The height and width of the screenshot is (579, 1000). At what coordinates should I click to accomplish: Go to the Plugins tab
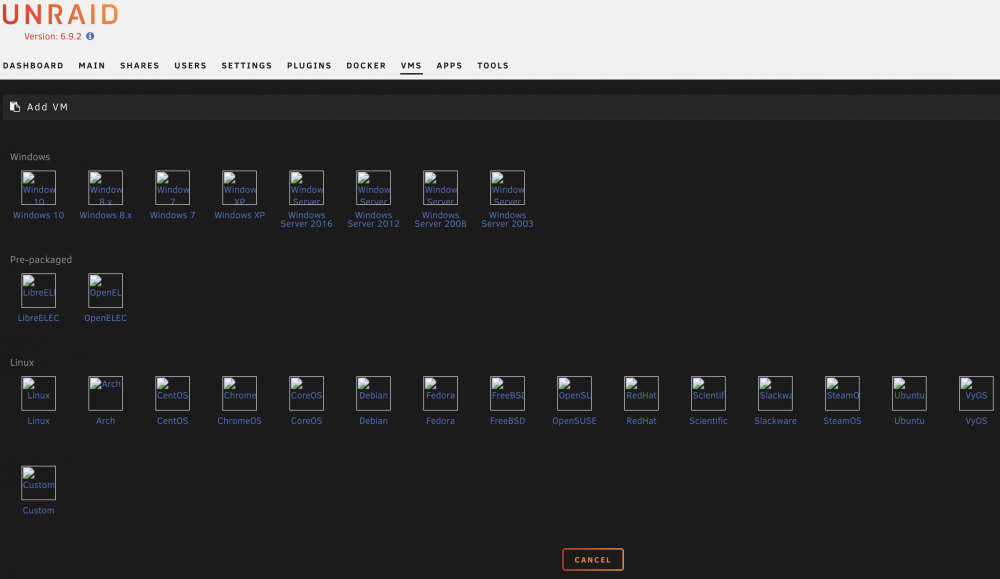pos(309,66)
